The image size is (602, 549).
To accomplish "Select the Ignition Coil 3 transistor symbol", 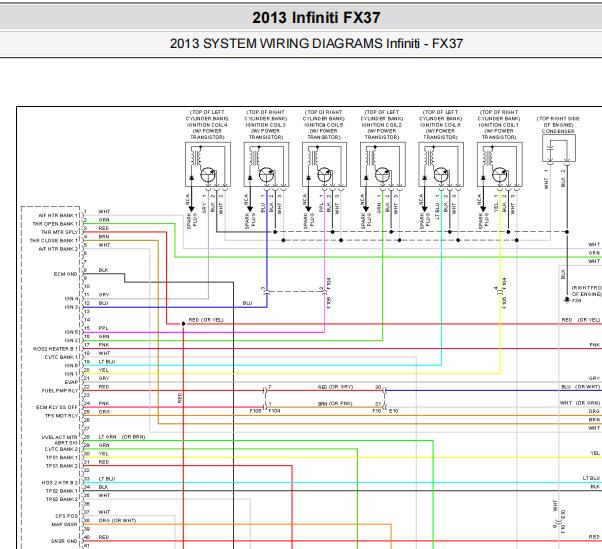I will tap(266, 175).
